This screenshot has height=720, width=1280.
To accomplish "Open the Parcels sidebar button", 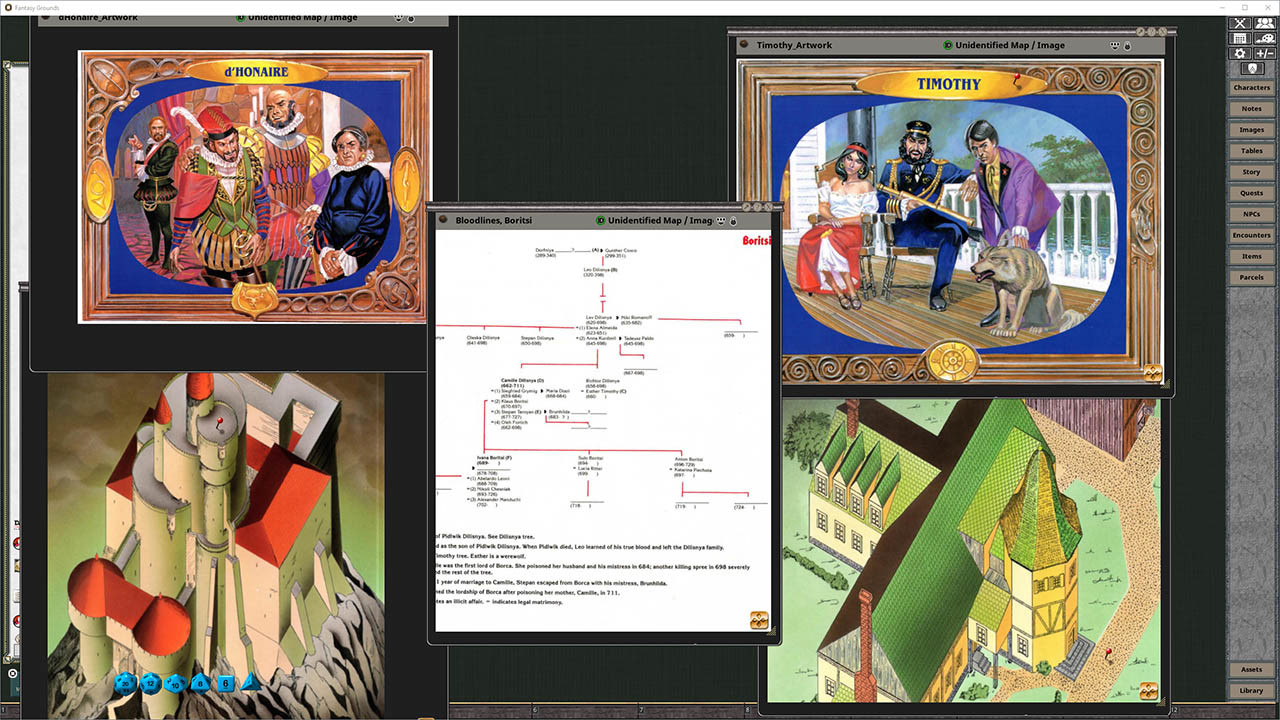I will [x=1252, y=277].
